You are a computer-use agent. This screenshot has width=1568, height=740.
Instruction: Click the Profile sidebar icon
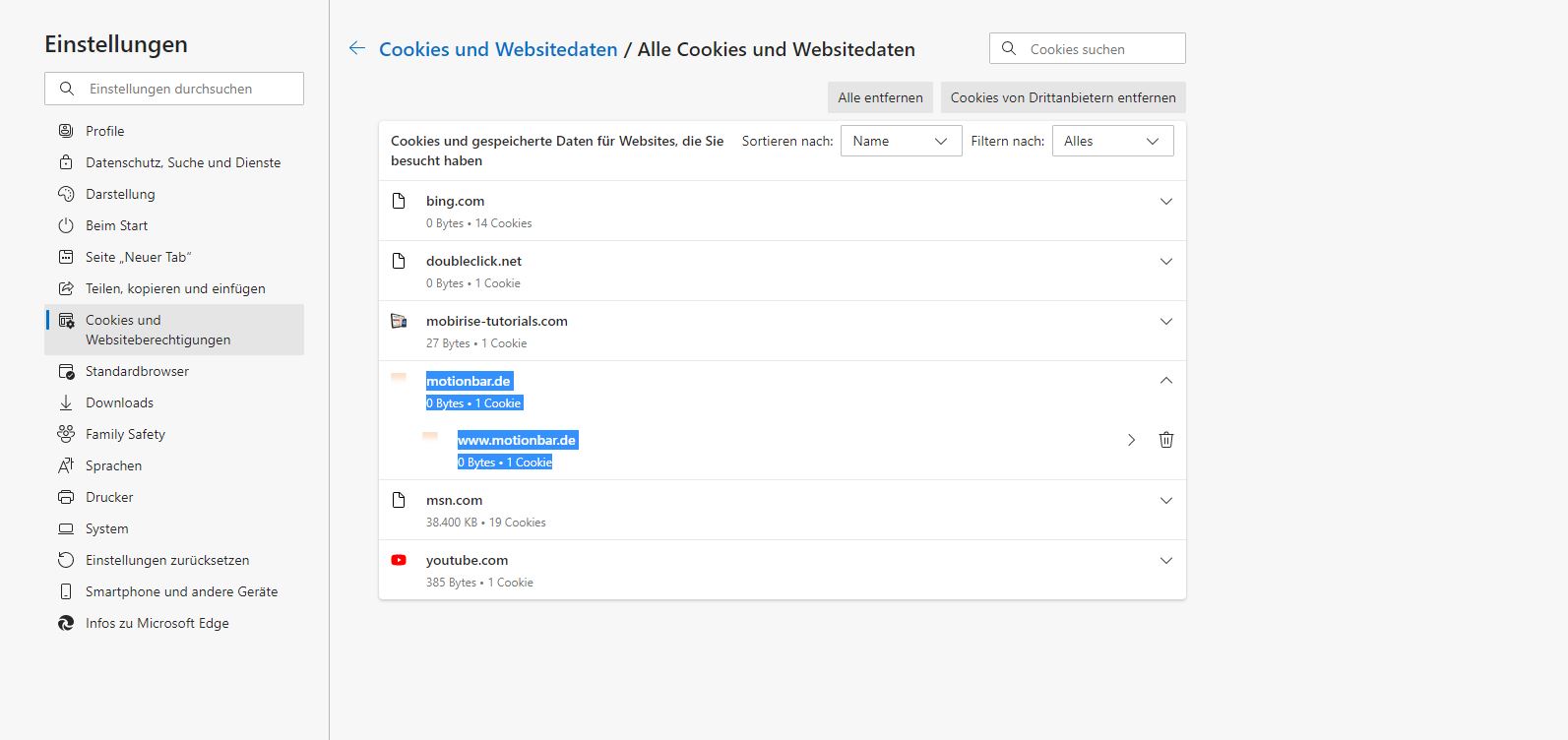point(66,131)
